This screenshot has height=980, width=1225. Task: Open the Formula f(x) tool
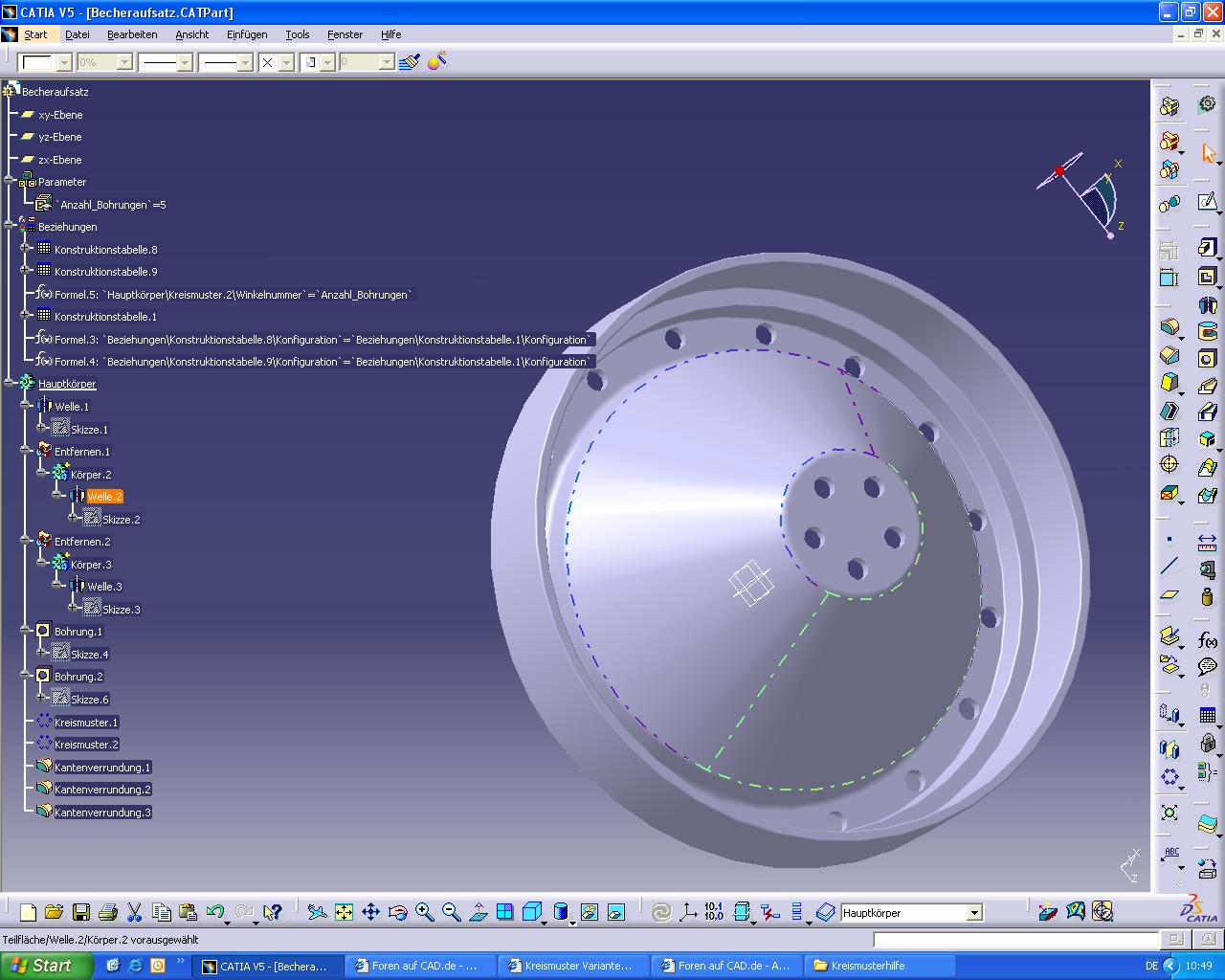pyautogui.click(x=1207, y=640)
